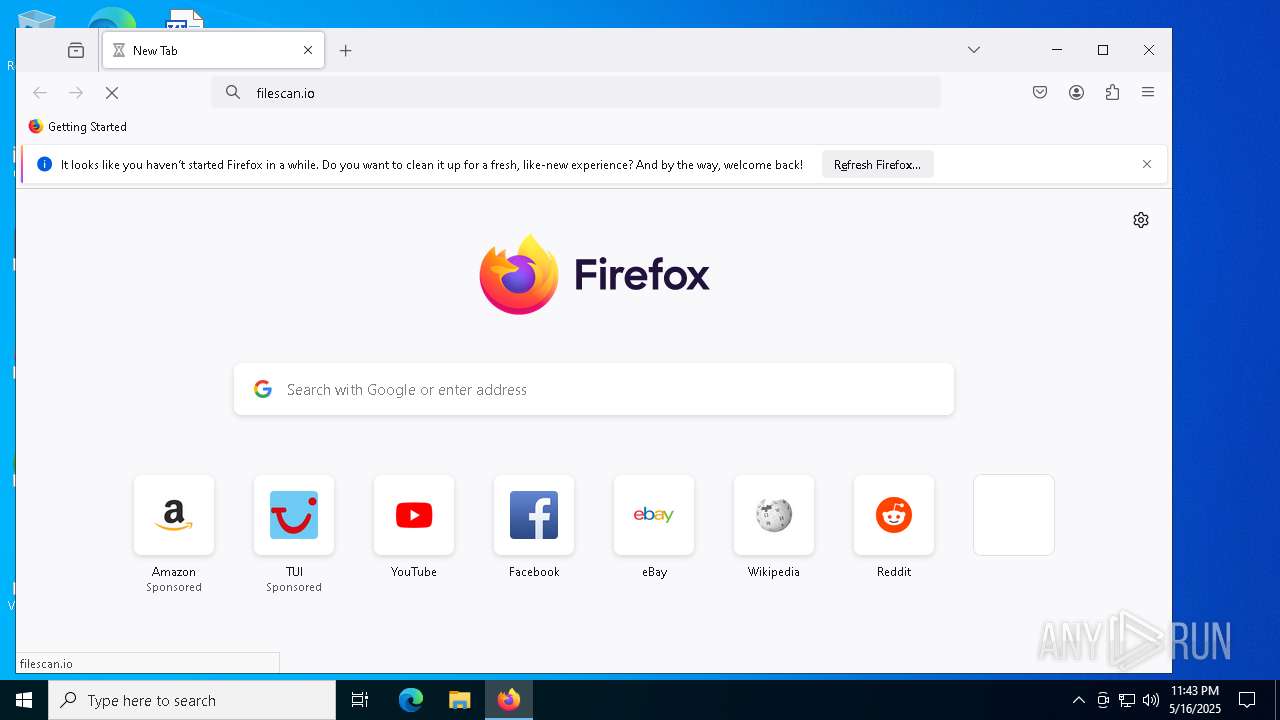
Task: Open the Action Center notifications icon
Action: (1247, 700)
